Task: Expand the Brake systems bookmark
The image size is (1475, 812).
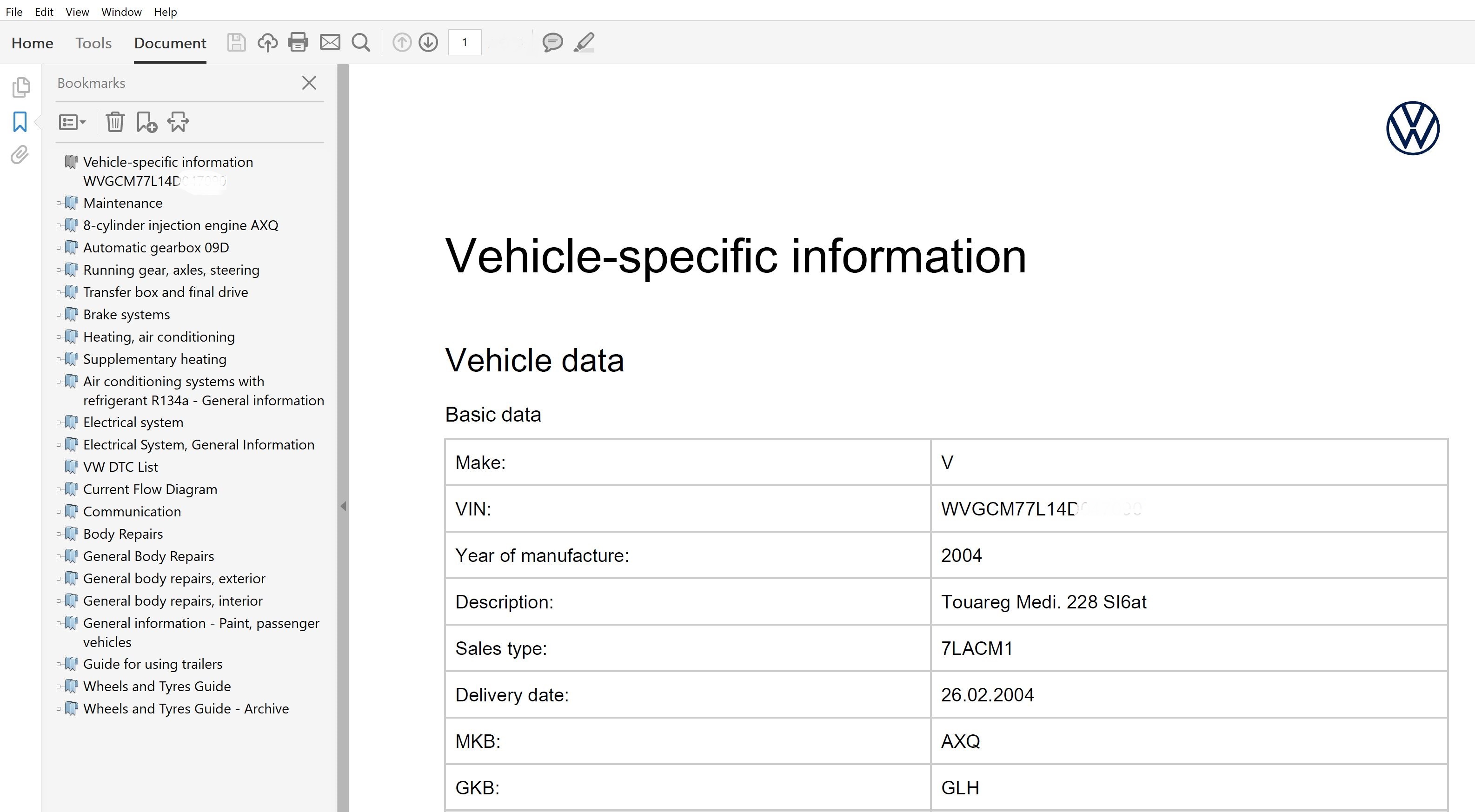Action: (x=59, y=315)
